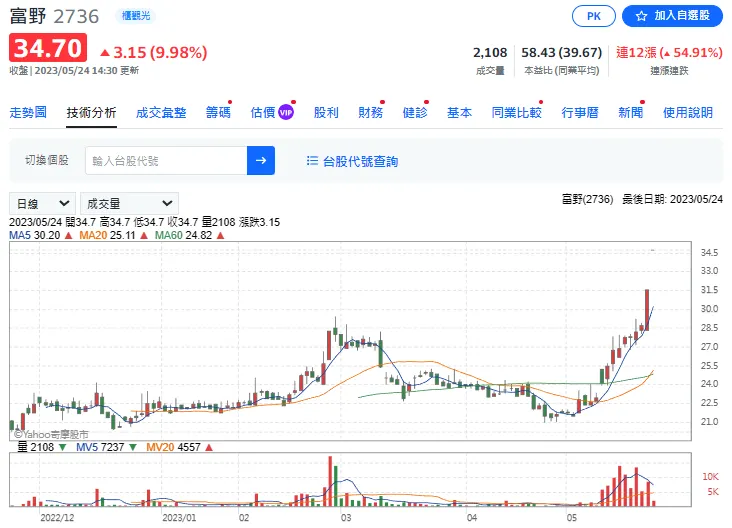
Task: Click 最後日期: 2023/05/24 text
Action: coord(672,199)
